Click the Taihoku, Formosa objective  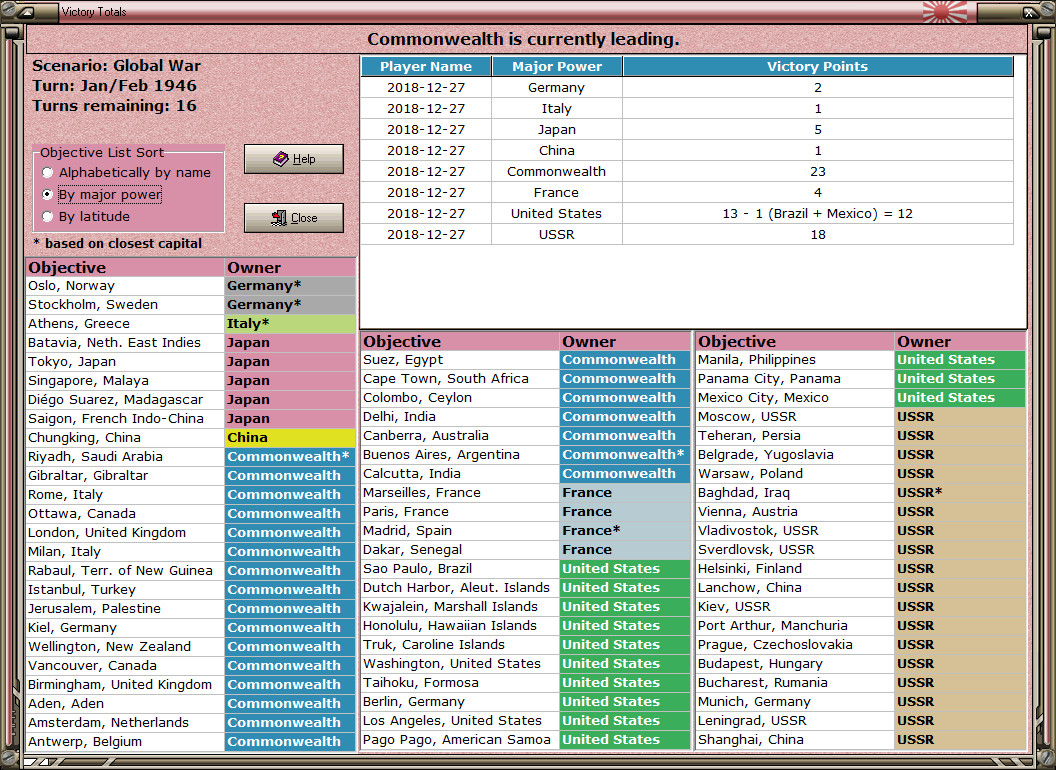click(461, 682)
